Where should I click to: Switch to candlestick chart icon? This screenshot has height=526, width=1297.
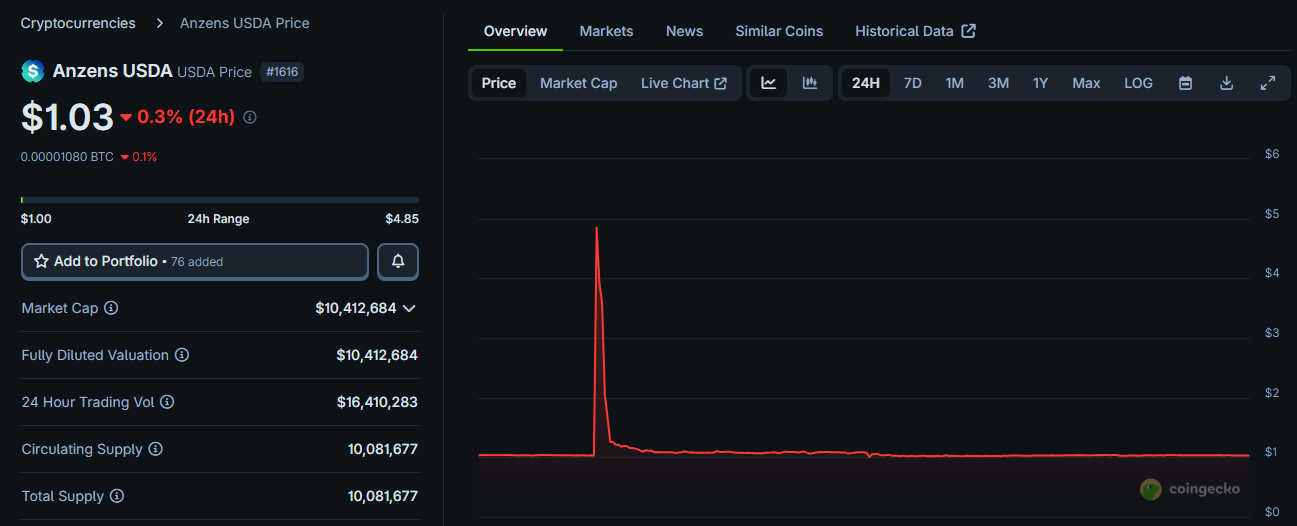[810, 83]
